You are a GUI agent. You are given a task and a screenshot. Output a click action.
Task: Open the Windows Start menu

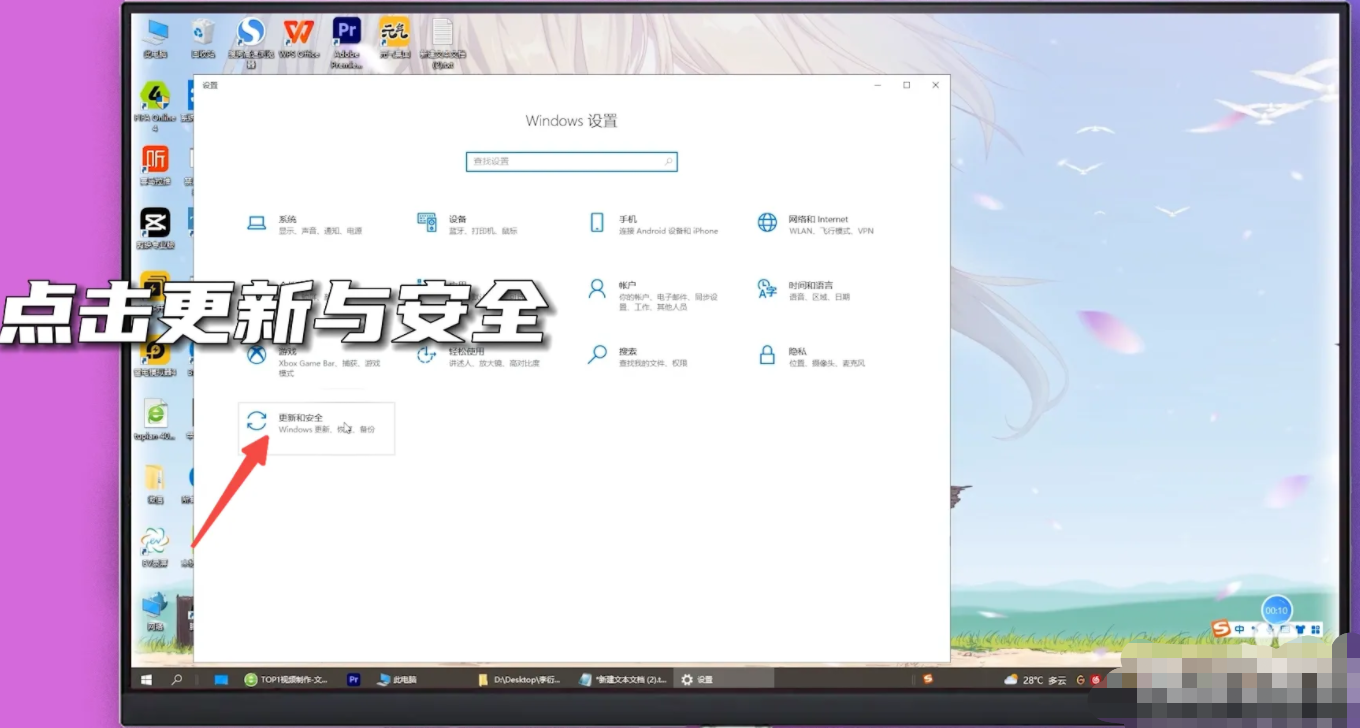coord(146,679)
